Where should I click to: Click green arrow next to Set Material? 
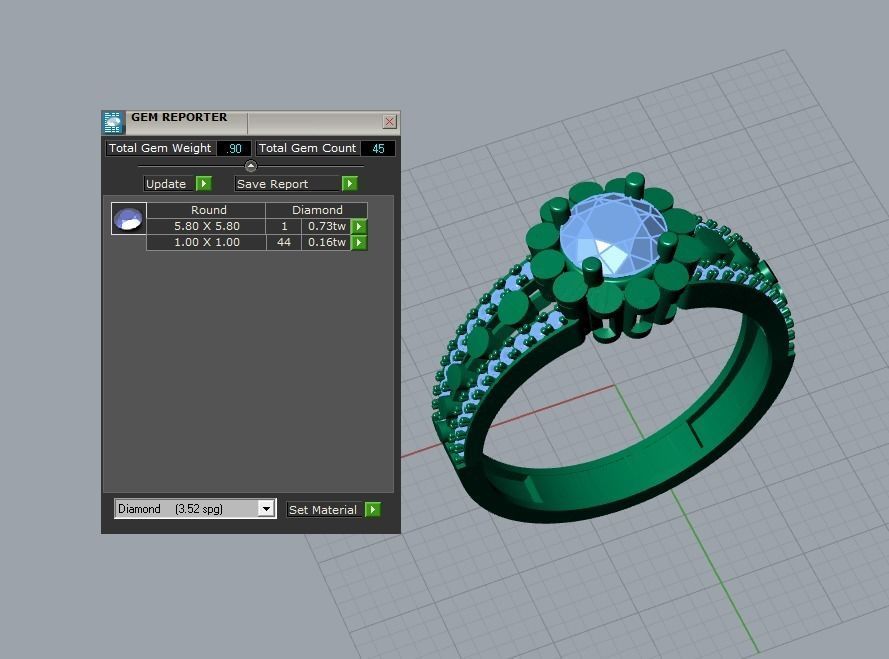coord(372,510)
